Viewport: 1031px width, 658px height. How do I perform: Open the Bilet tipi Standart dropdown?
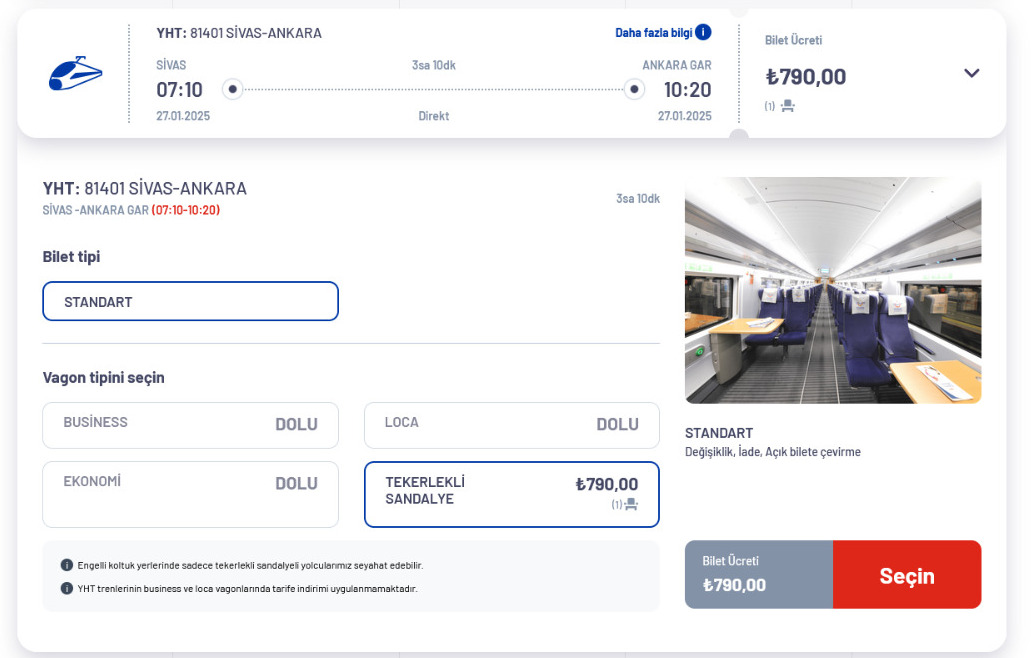(190, 301)
